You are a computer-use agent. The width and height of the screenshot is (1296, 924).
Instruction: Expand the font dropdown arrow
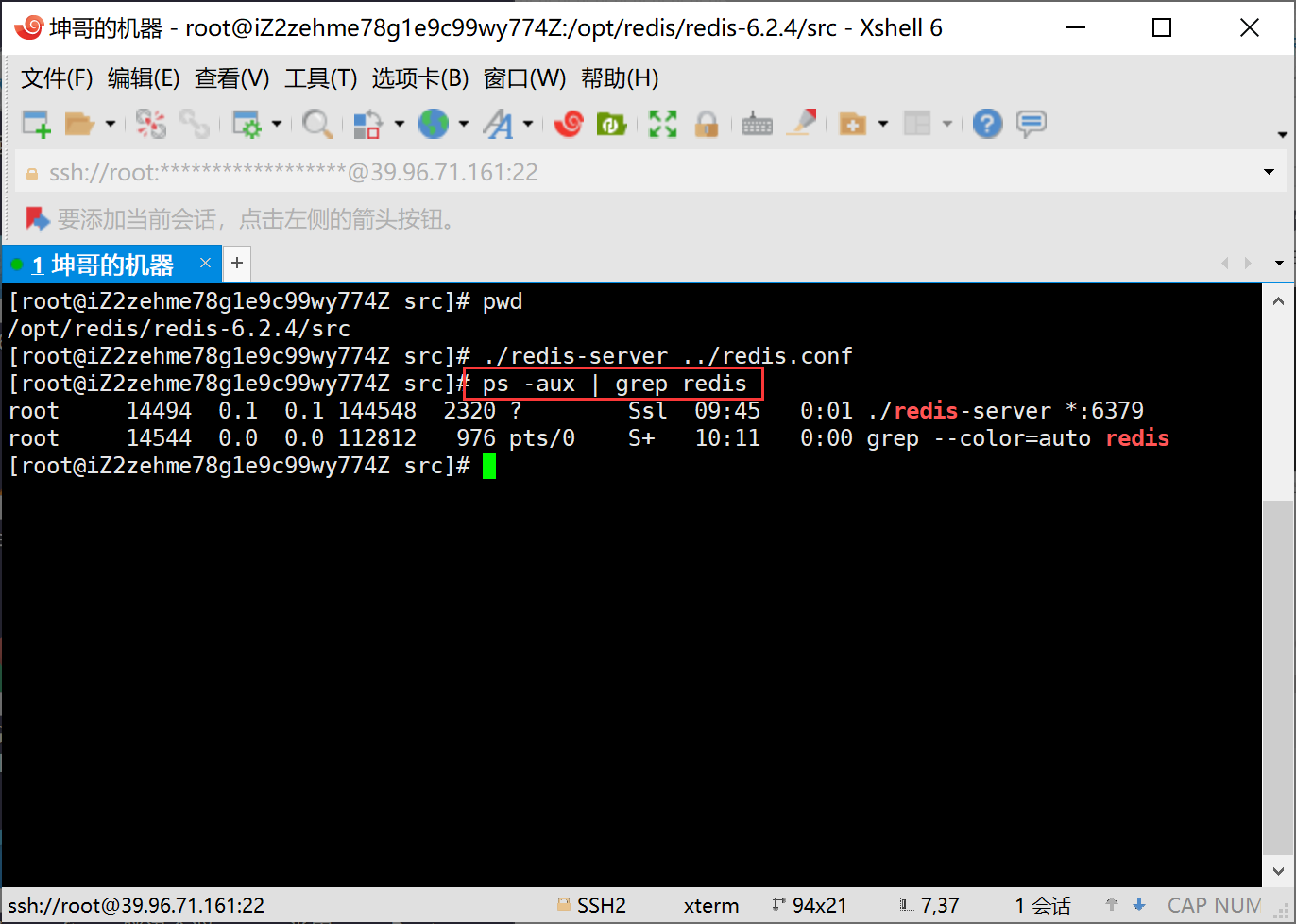click(x=527, y=124)
